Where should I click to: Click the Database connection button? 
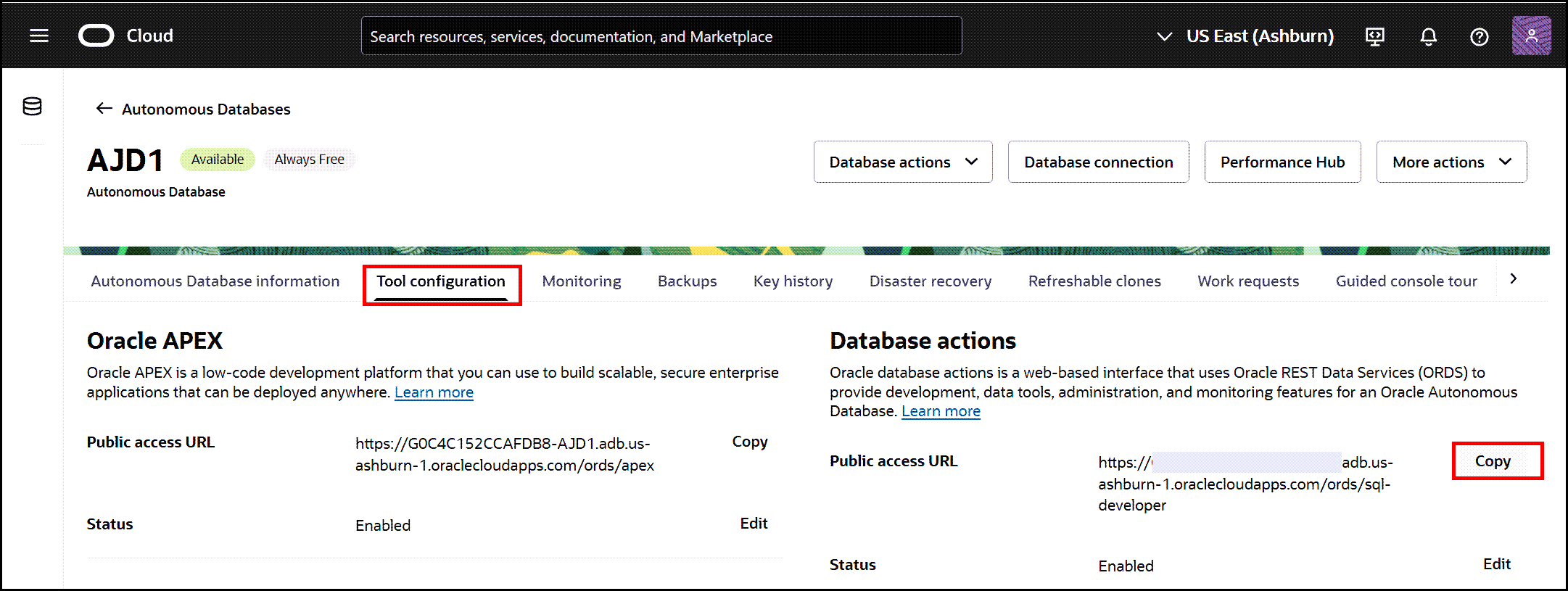[x=1099, y=162]
